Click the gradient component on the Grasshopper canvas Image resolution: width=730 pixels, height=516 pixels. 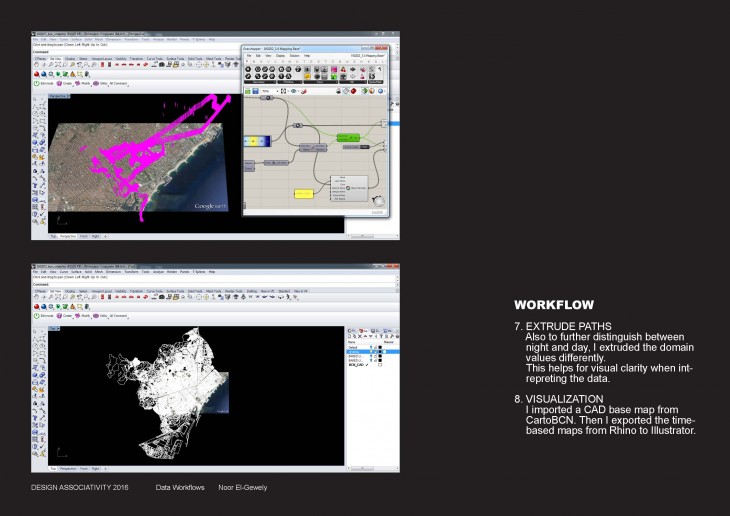click(x=257, y=141)
